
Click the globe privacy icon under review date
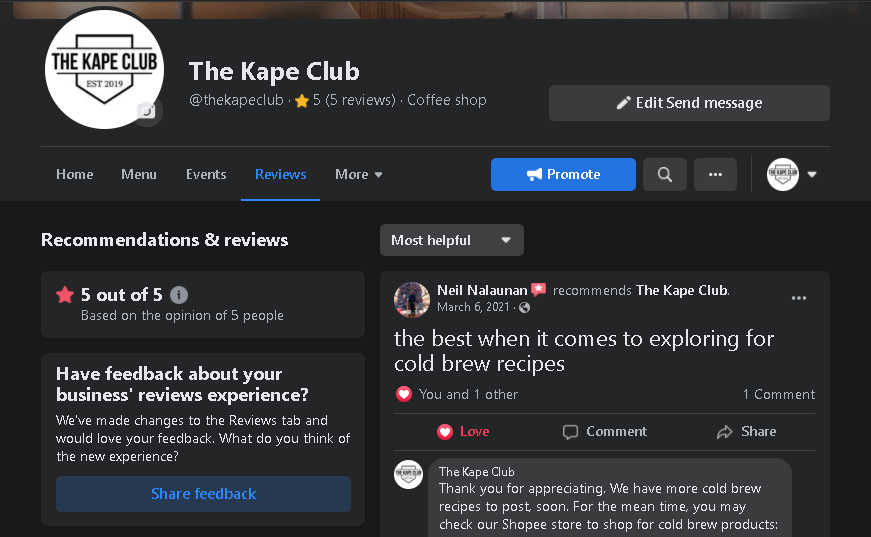point(524,308)
